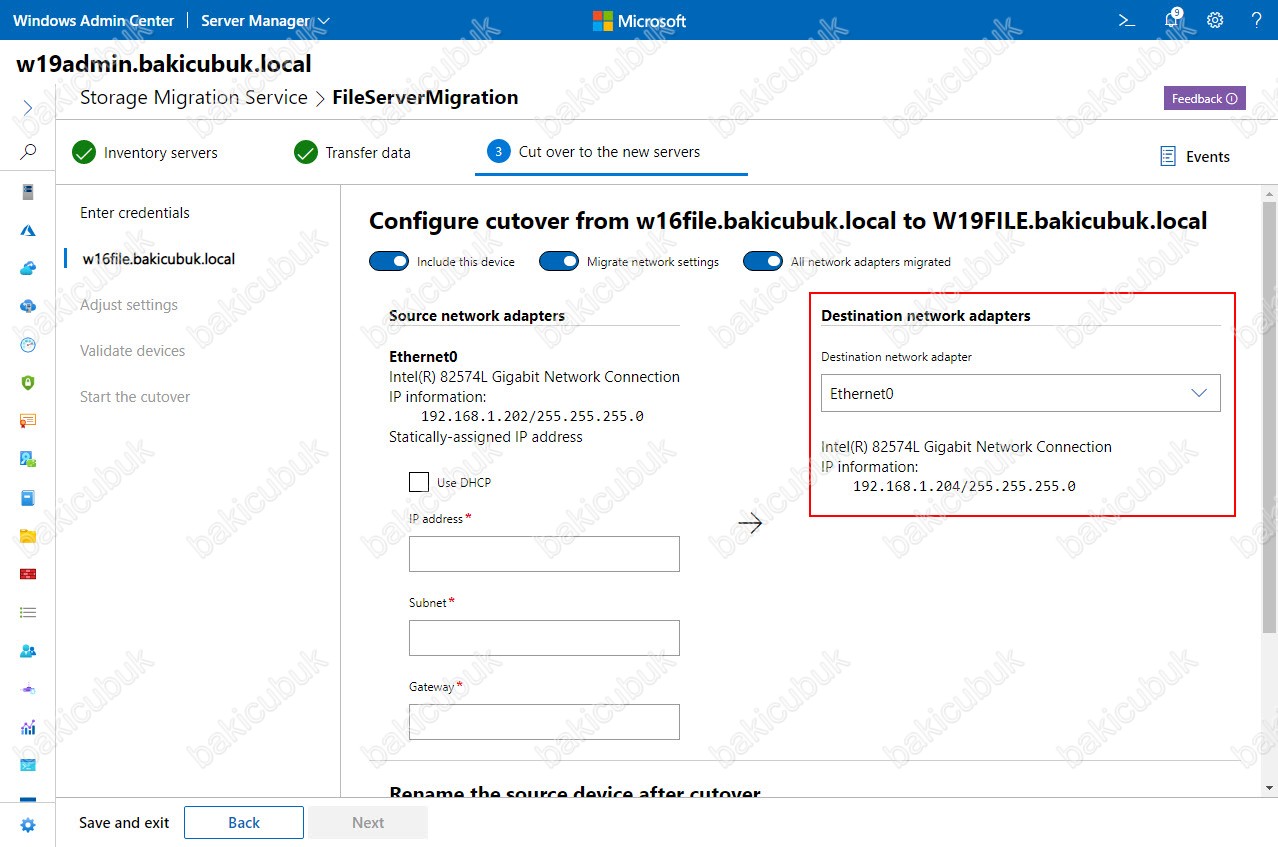Click the Microsoft logo
The width and height of the screenshot is (1278, 847).
click(639, 20)
